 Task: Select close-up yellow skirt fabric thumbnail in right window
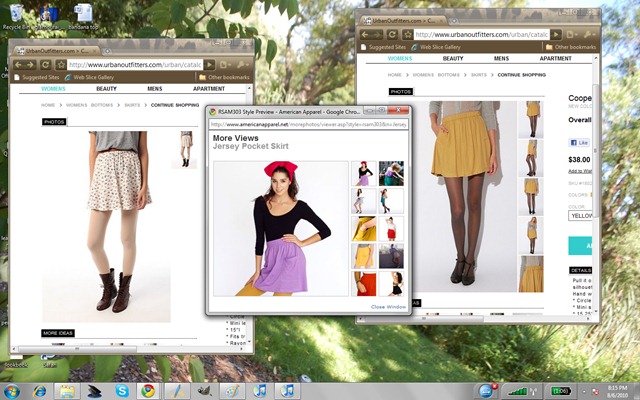click(x=531, y=274)
